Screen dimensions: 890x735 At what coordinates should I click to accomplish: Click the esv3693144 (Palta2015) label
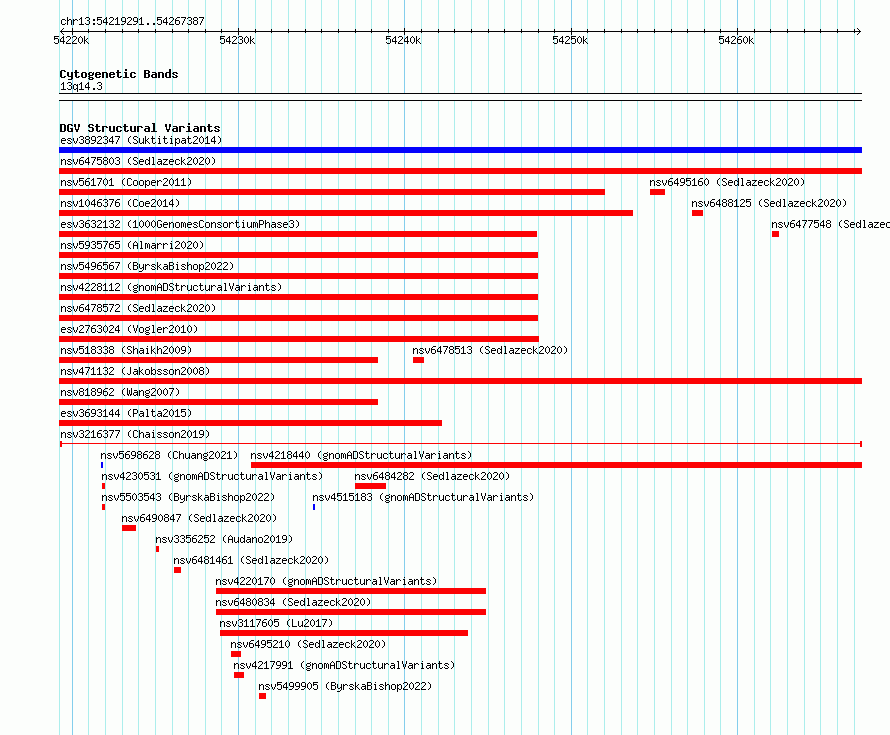(x=126, y=413)
